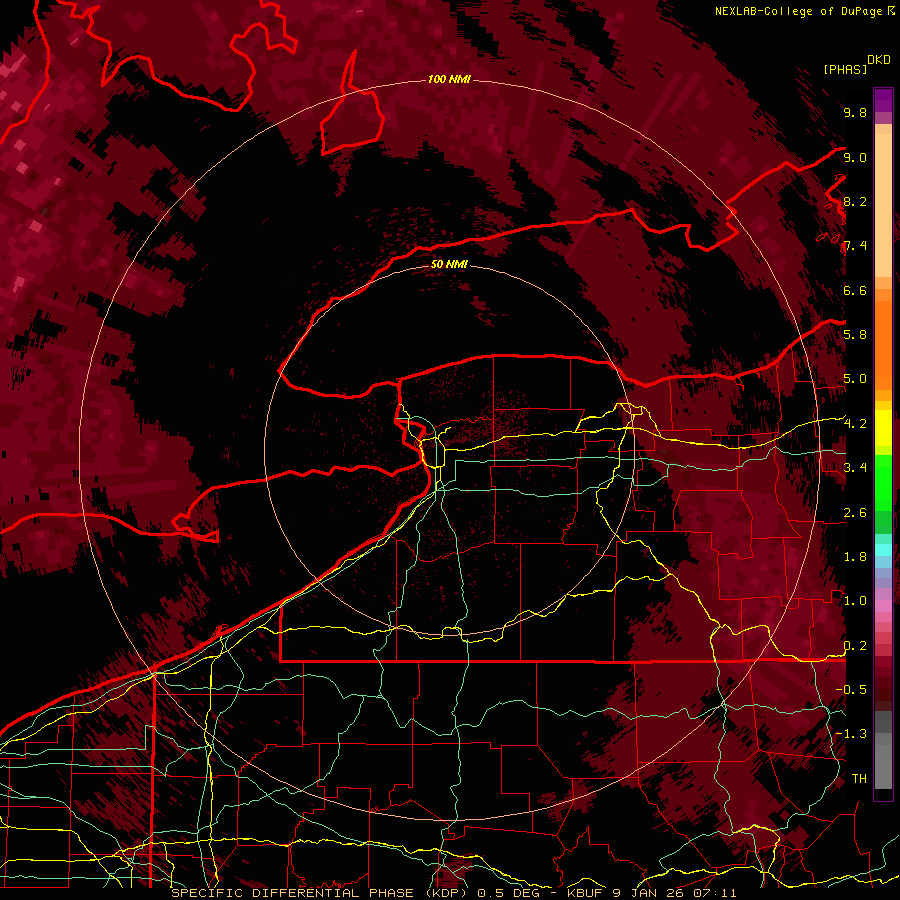Click the 0.2 value on color scale
Image resolution: width=900 pixels, height=900 pixels.
[x=855, y=646]
